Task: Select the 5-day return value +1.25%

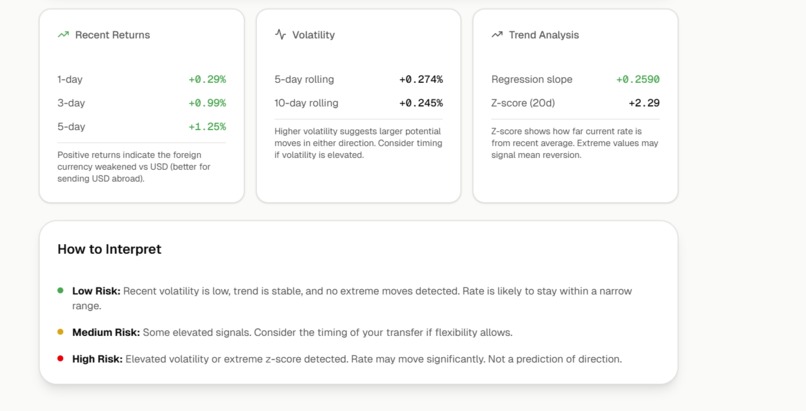Action: tap(207, 127)
